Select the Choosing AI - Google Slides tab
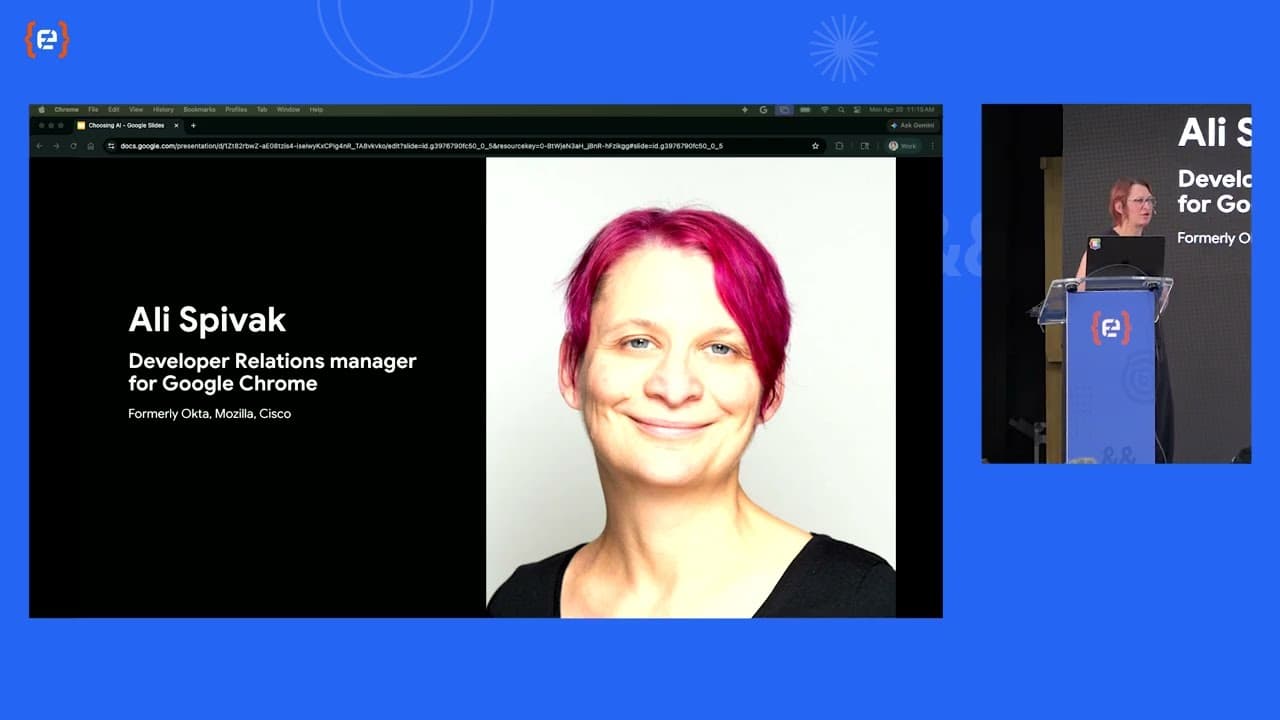 [127, 126]
